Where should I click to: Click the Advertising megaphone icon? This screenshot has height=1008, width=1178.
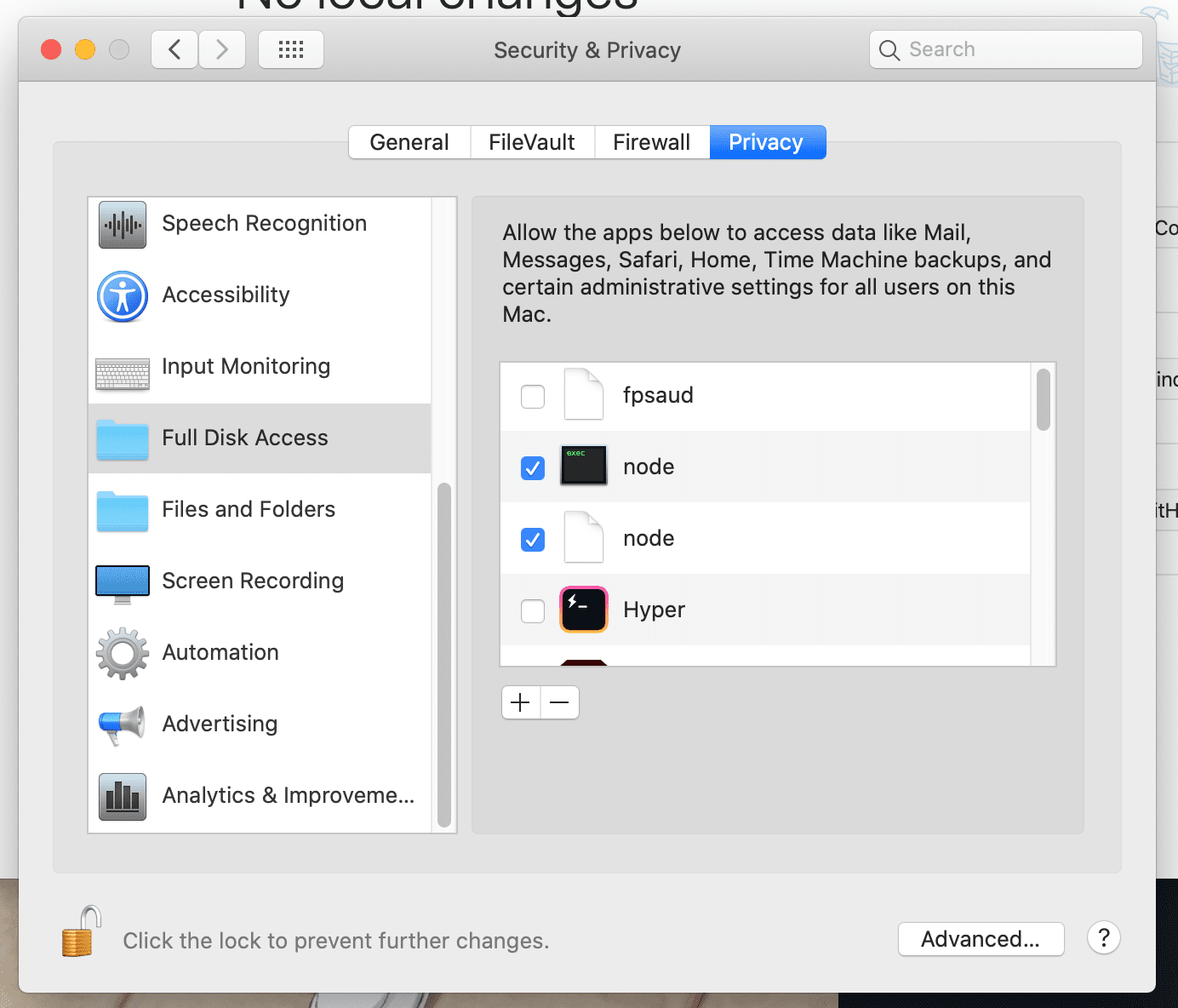tap(123, 725)
